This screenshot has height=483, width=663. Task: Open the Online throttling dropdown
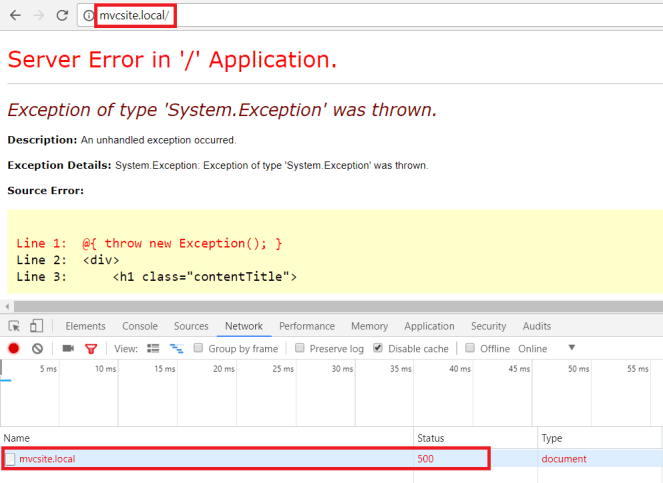(x=571, y=348)
